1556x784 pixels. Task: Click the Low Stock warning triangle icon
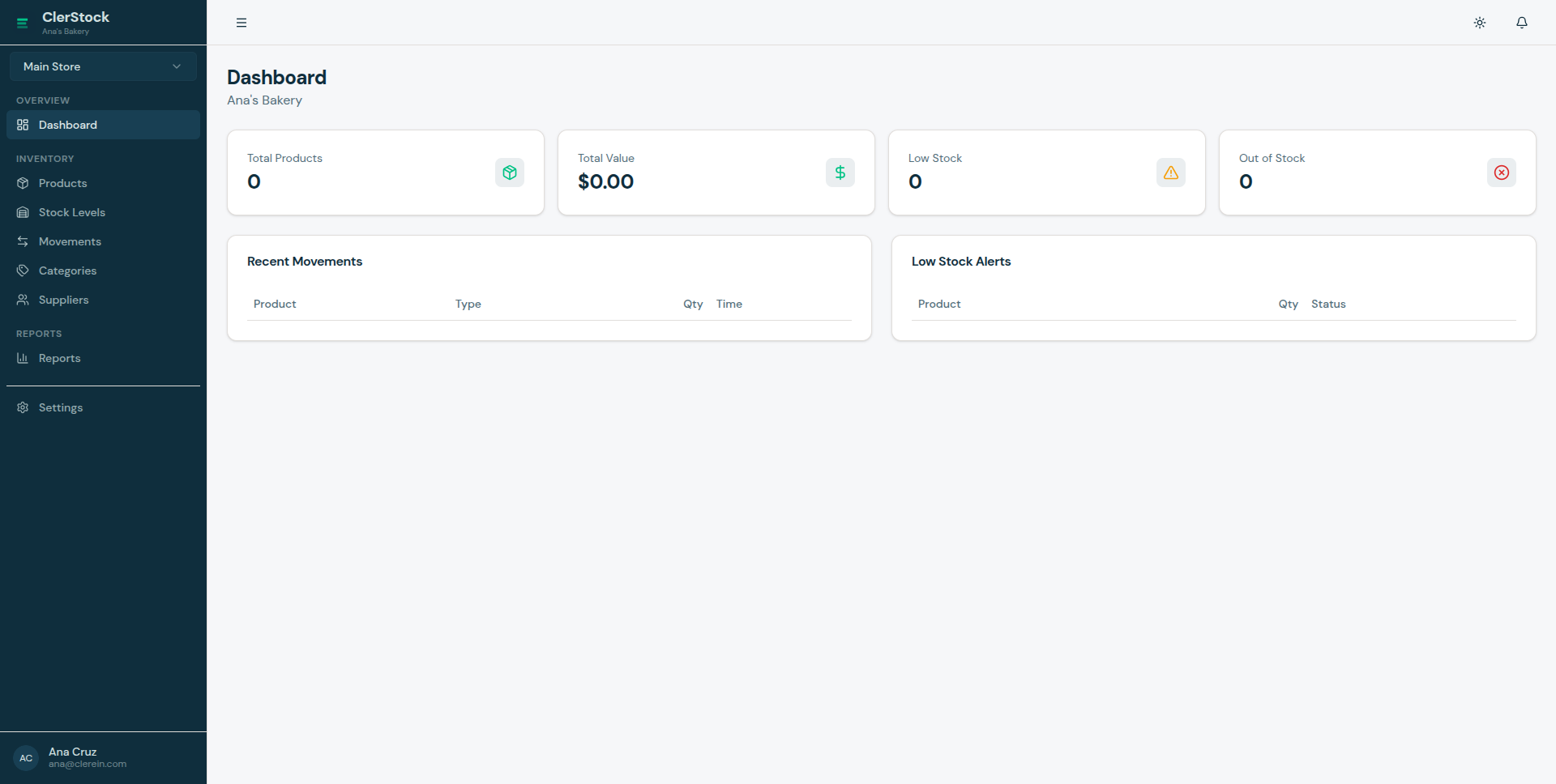tap(1170, 173)
